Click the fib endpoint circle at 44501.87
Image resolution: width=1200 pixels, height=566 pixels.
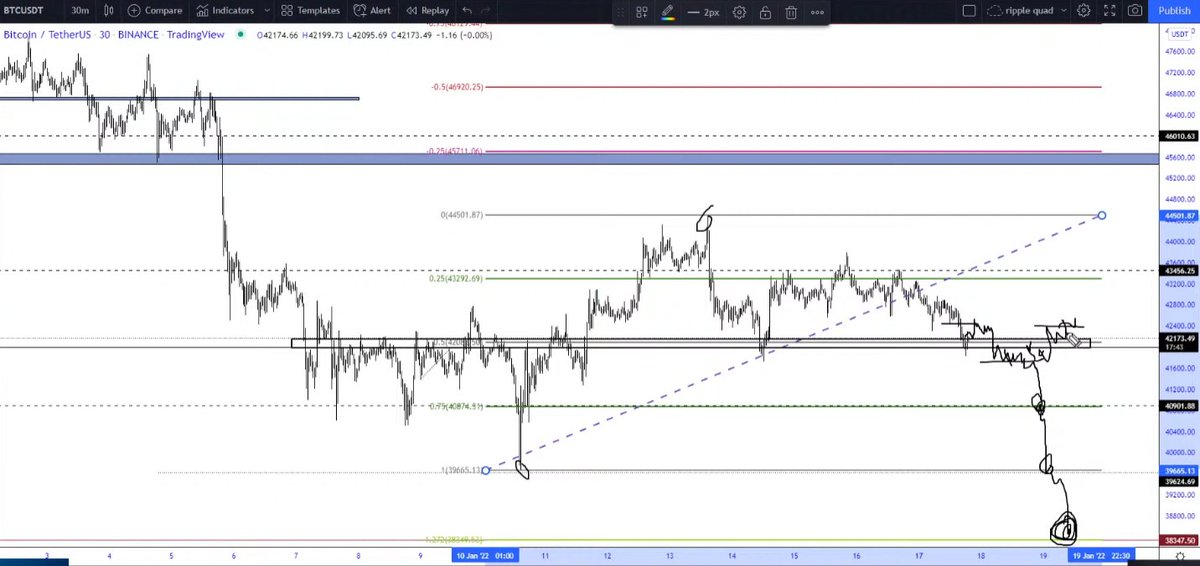point(1102,215)
